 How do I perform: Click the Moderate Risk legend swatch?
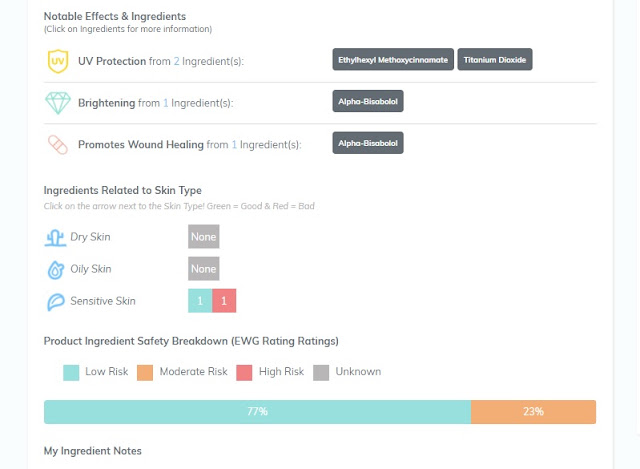(145, 373)
